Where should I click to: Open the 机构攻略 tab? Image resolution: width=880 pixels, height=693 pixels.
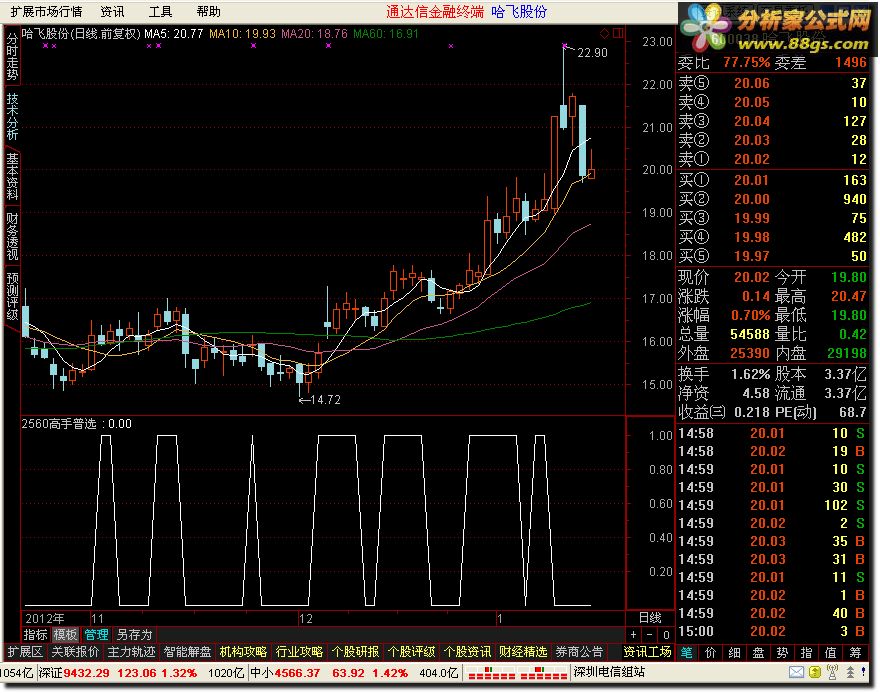[244, 652]
